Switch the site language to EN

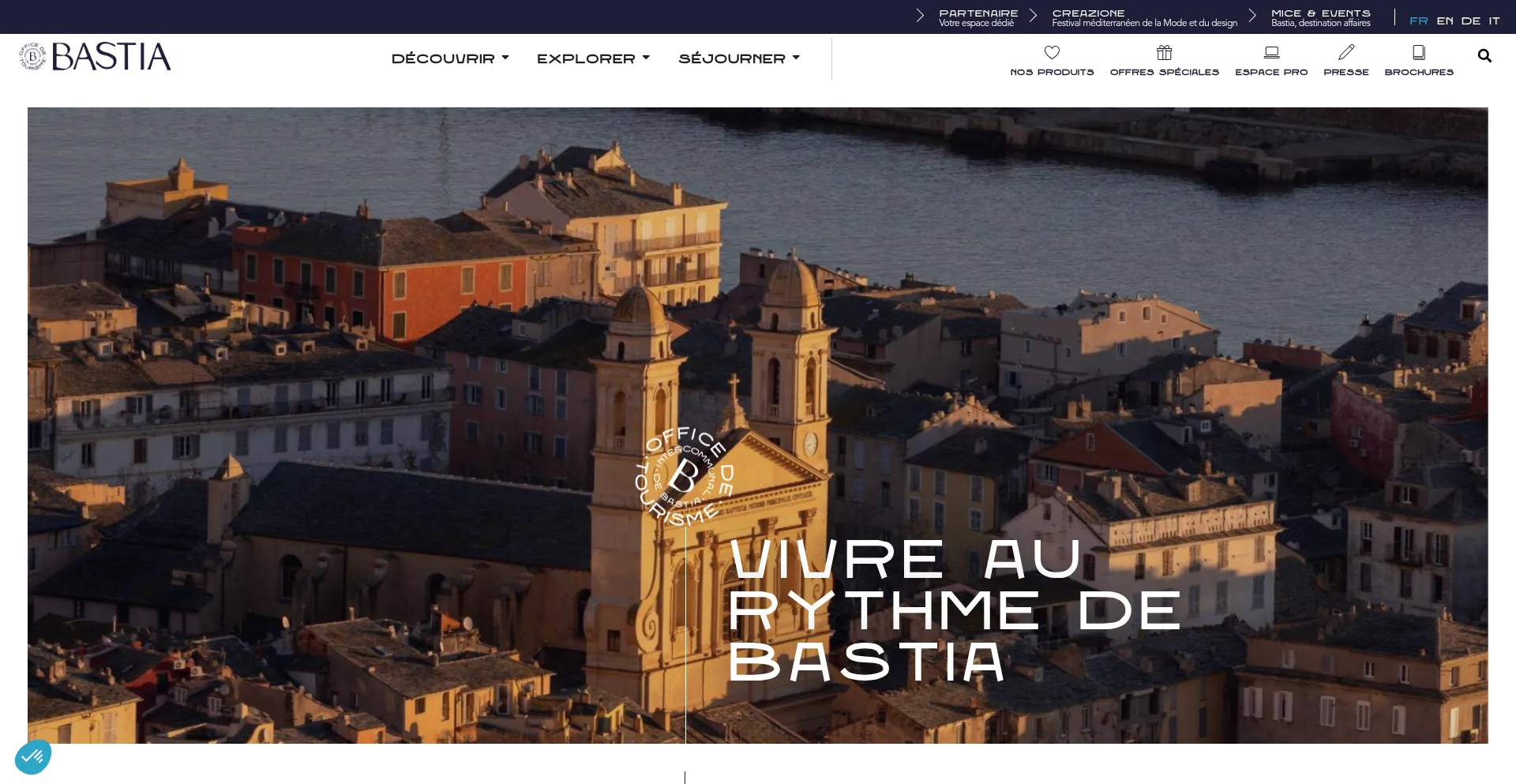tap(1445, 21)
